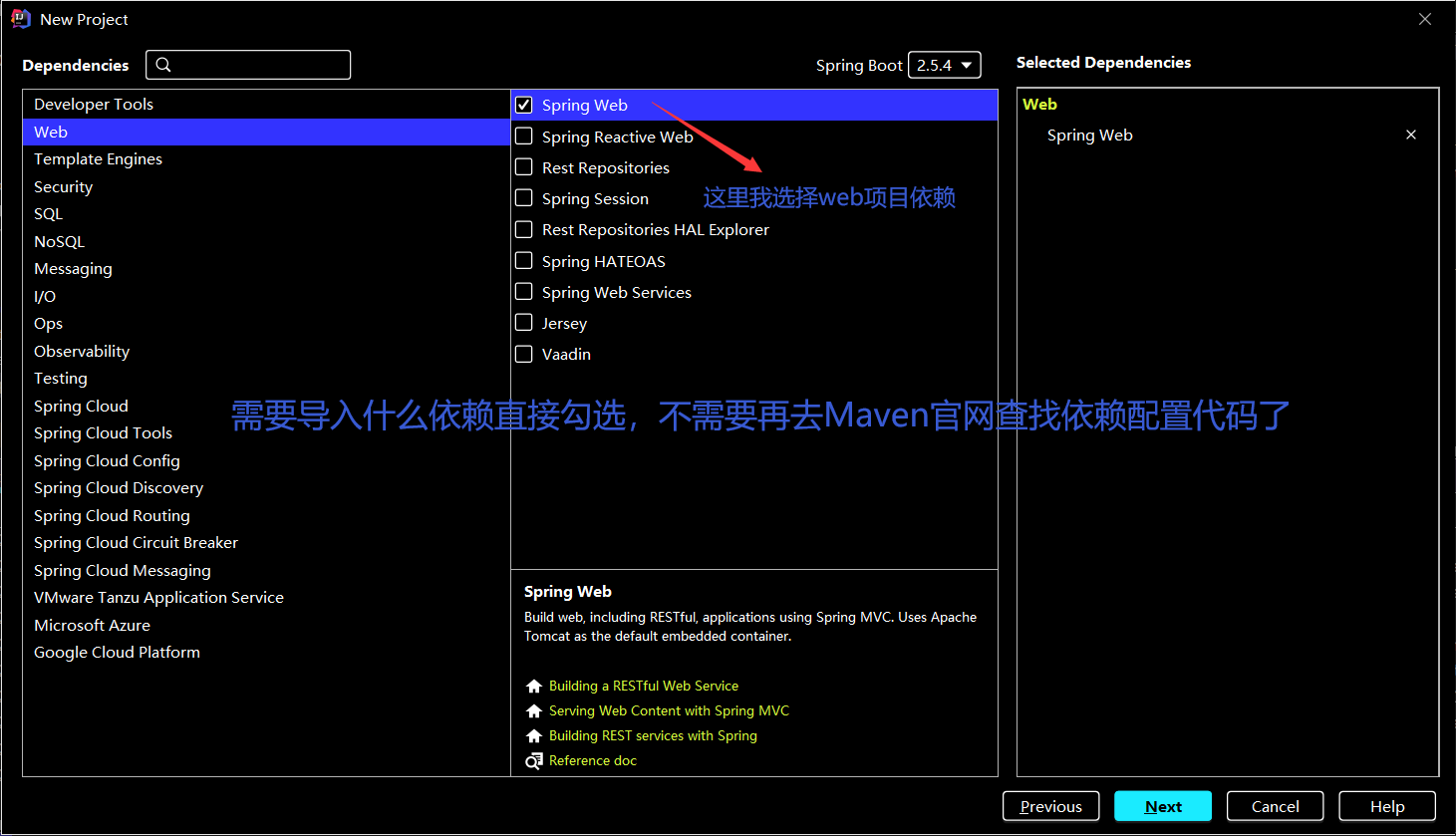The width and height of the screenshot is (1456, 836).
Task: Click the search magnifier icon in Dependencies field
Action: click(x=163, y=65)
